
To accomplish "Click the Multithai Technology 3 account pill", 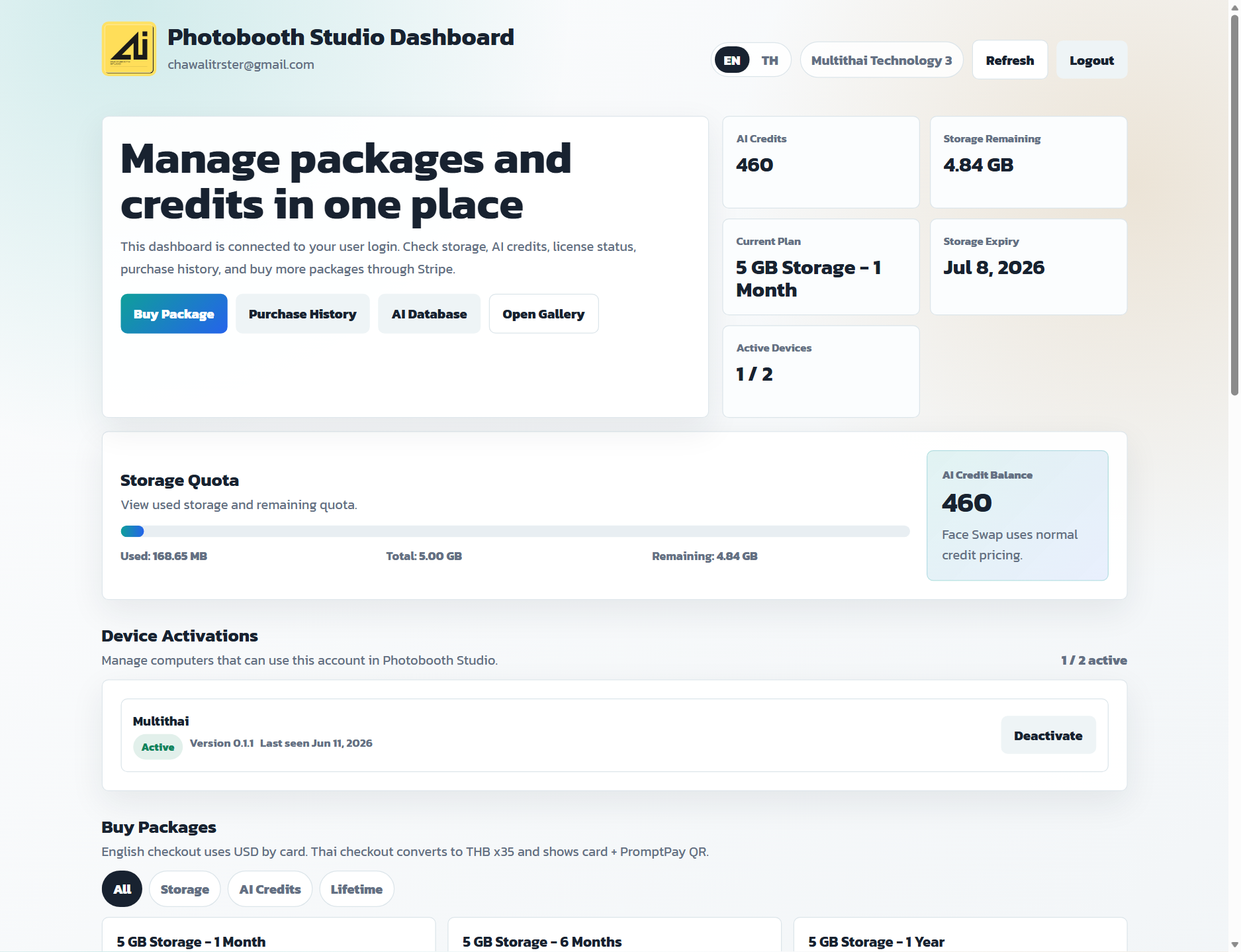I will 882,60.
